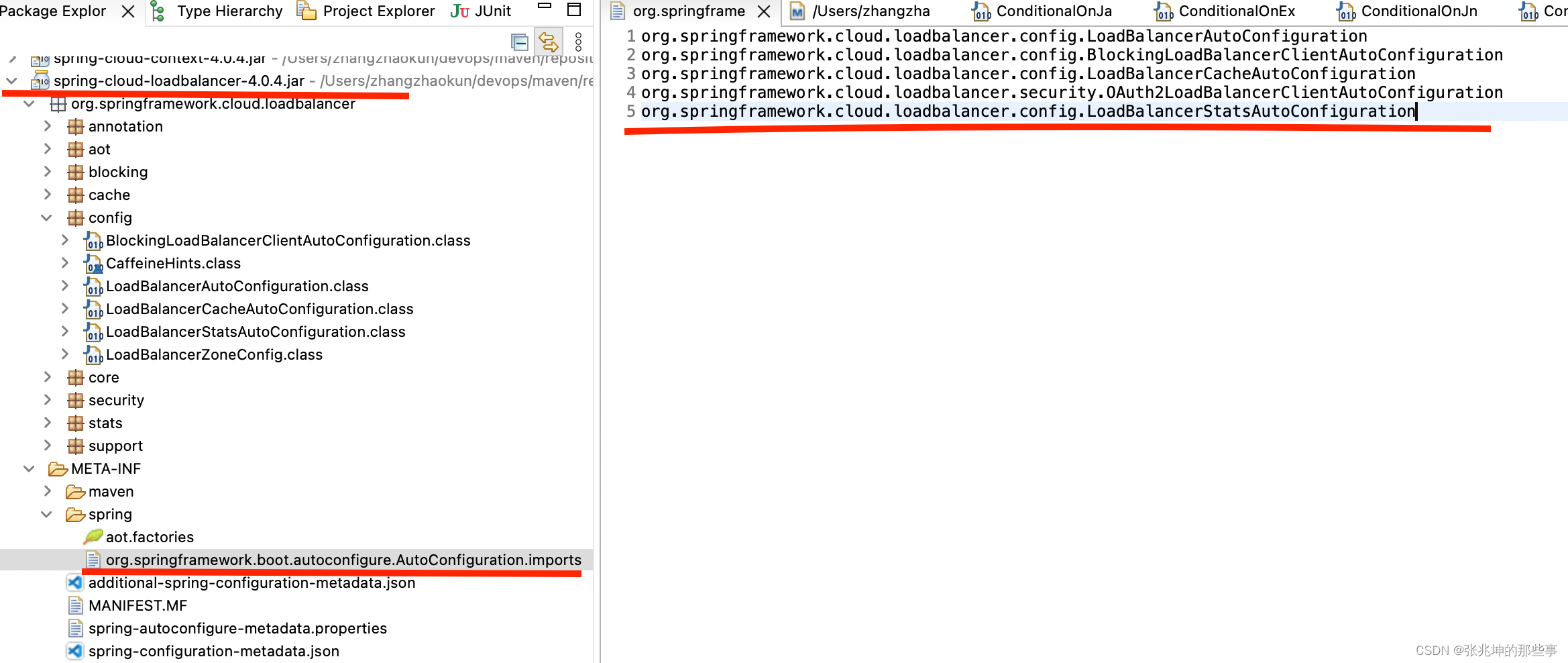
Task: Select the LoadBalancerStatsAutoConfiguration.class entry
Action: [x=255, y=331]
